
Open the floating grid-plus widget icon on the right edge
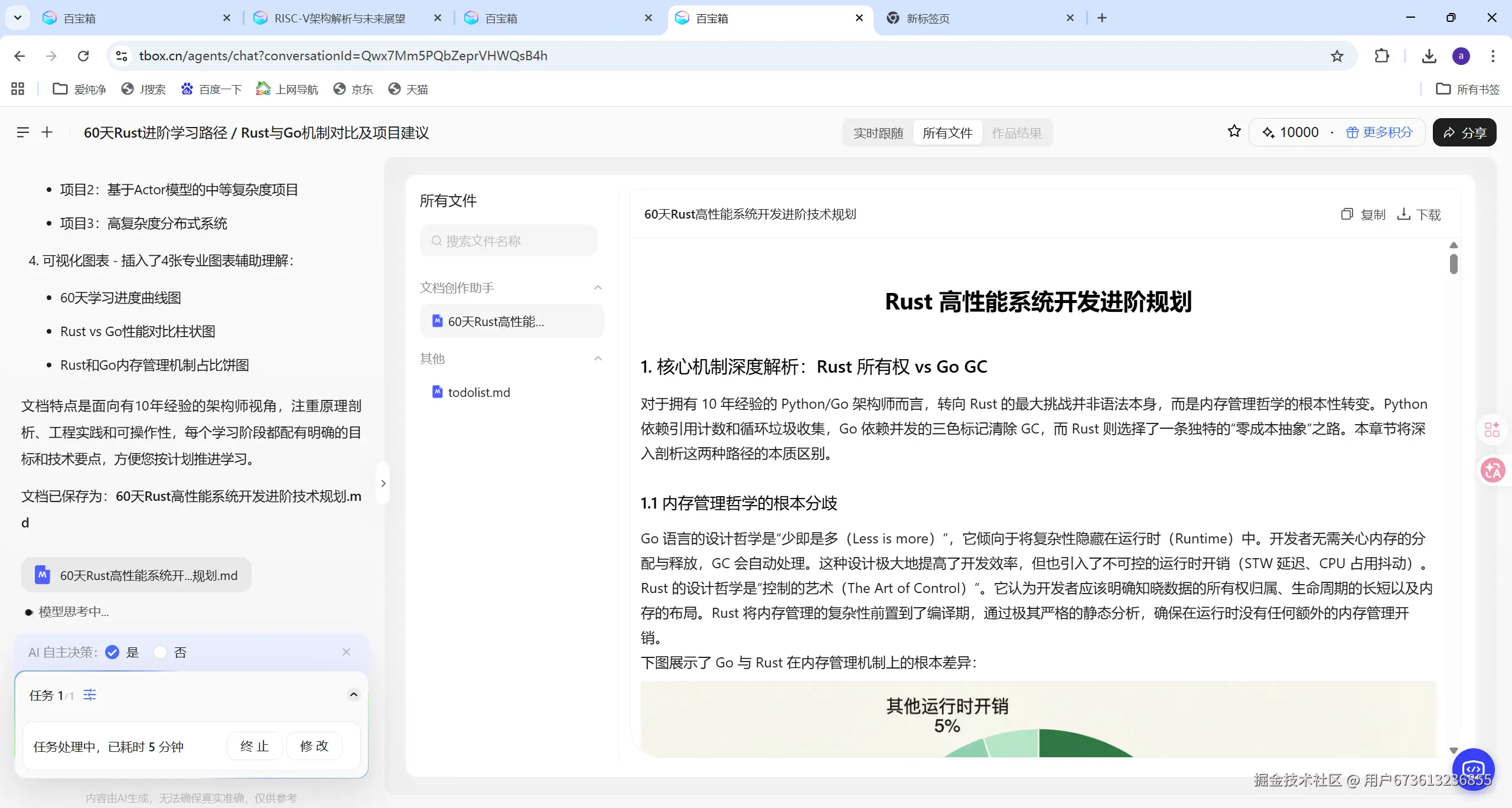[1492, 429]
